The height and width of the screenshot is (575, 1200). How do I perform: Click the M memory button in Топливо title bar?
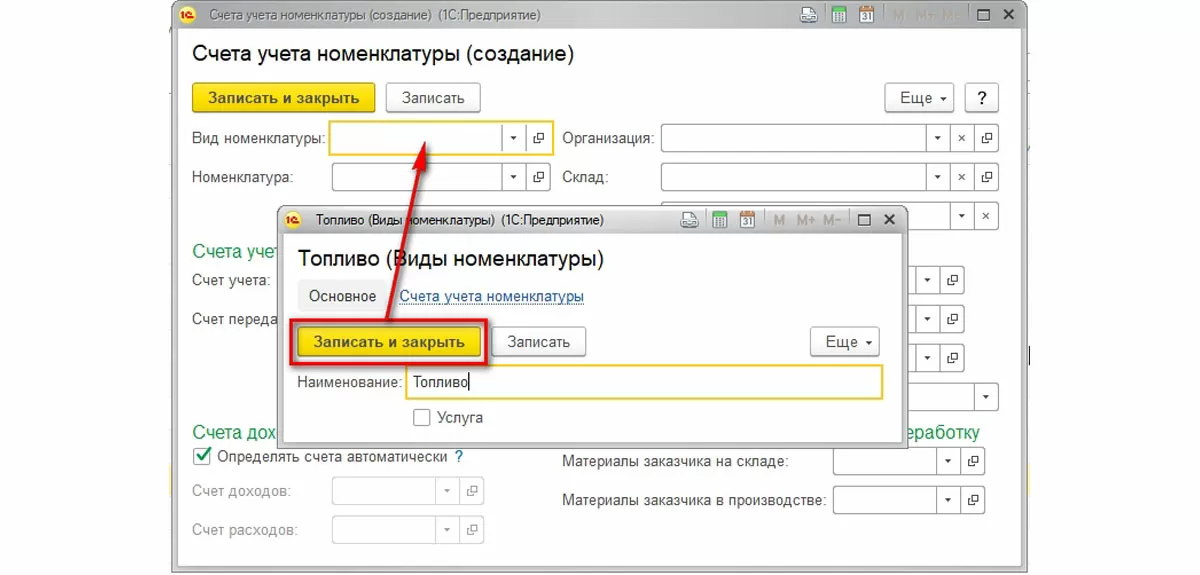click(x=779, y=220)
